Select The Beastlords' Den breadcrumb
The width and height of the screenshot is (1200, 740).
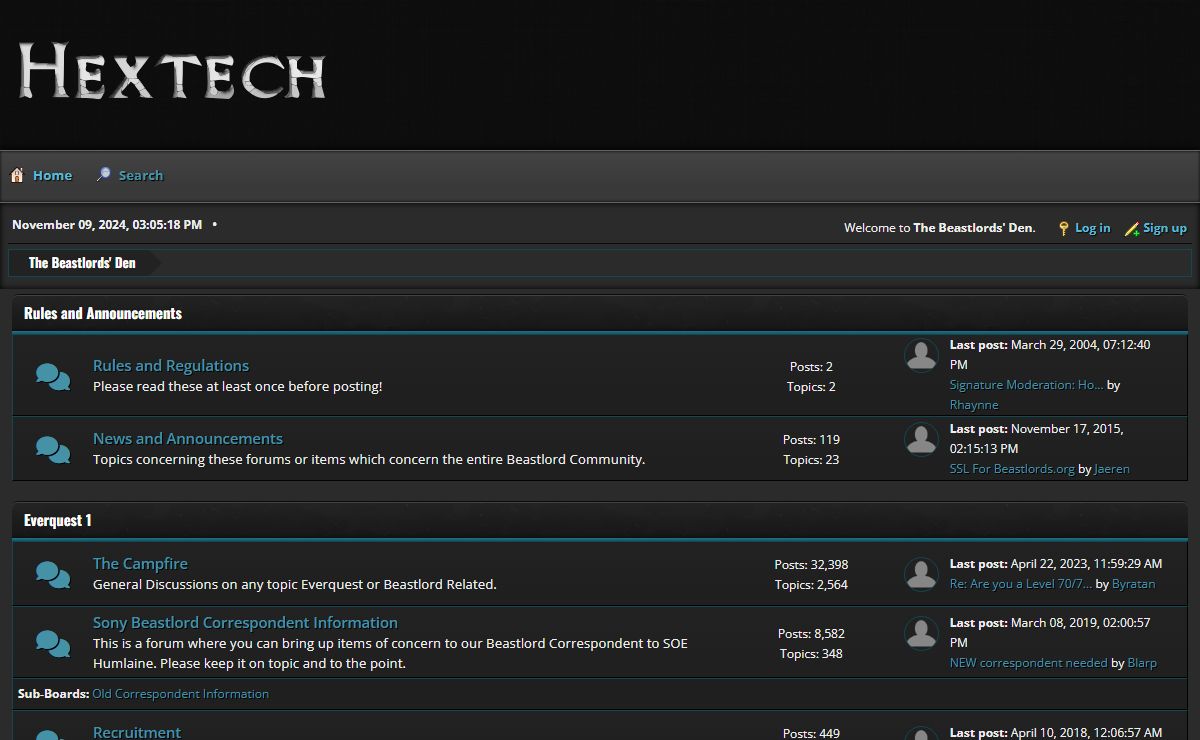82,263
